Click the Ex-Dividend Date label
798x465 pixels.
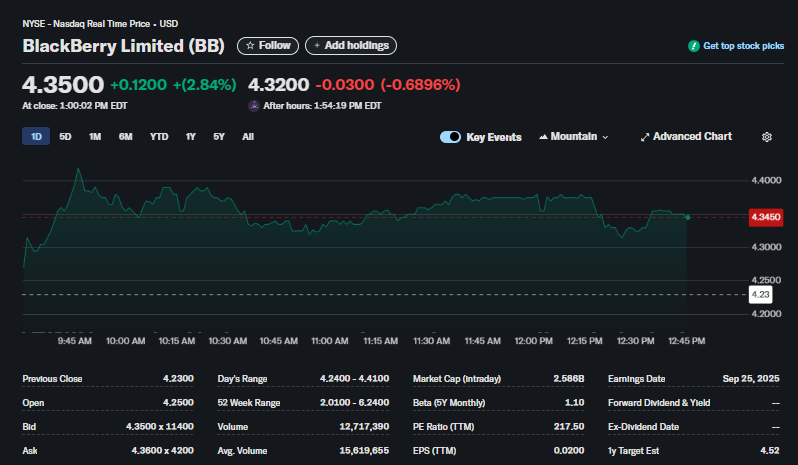point(643,426)
